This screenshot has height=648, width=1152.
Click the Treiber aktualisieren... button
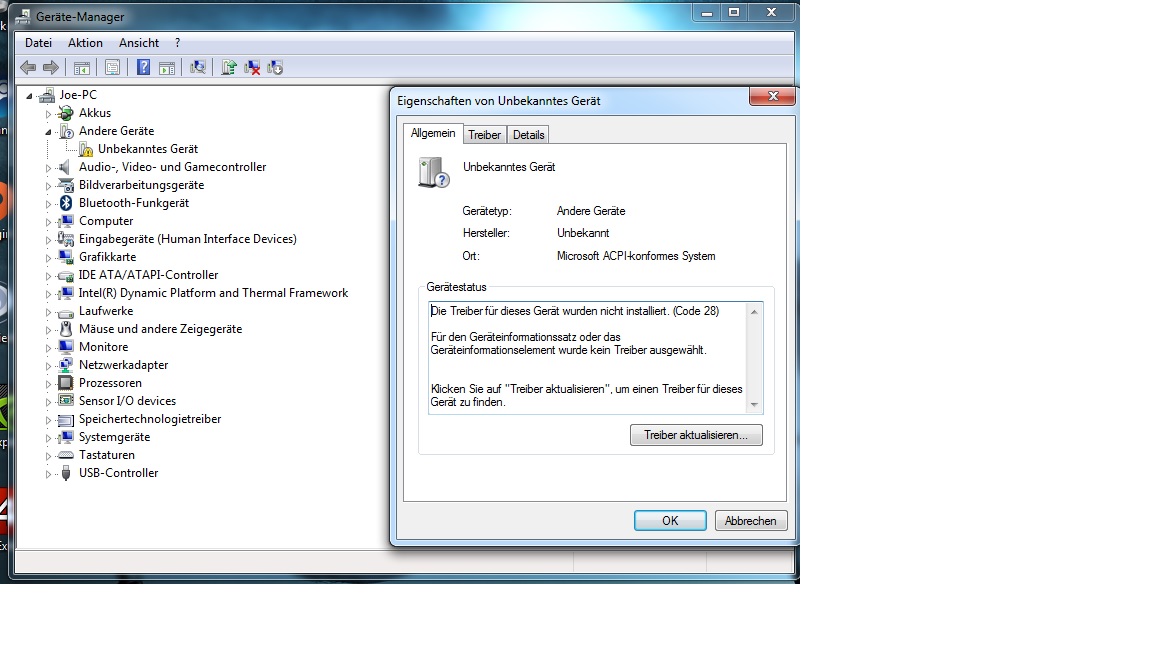(x=696, y=435)
